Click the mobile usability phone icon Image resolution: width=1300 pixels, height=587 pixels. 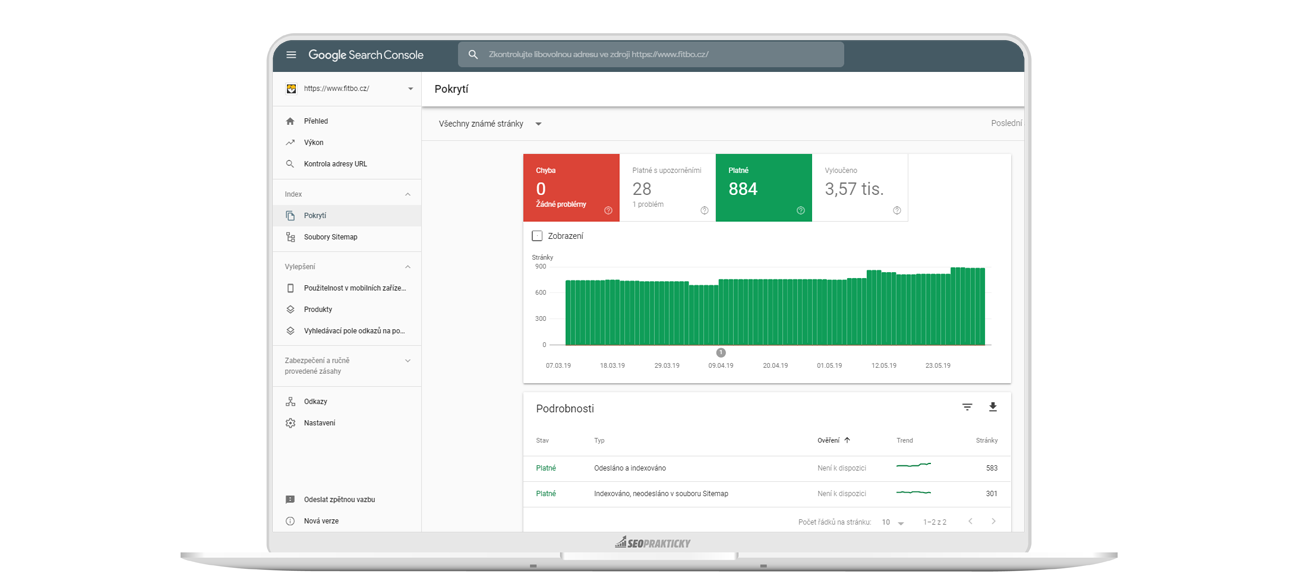pyautogui.click(x=290, y=288)
